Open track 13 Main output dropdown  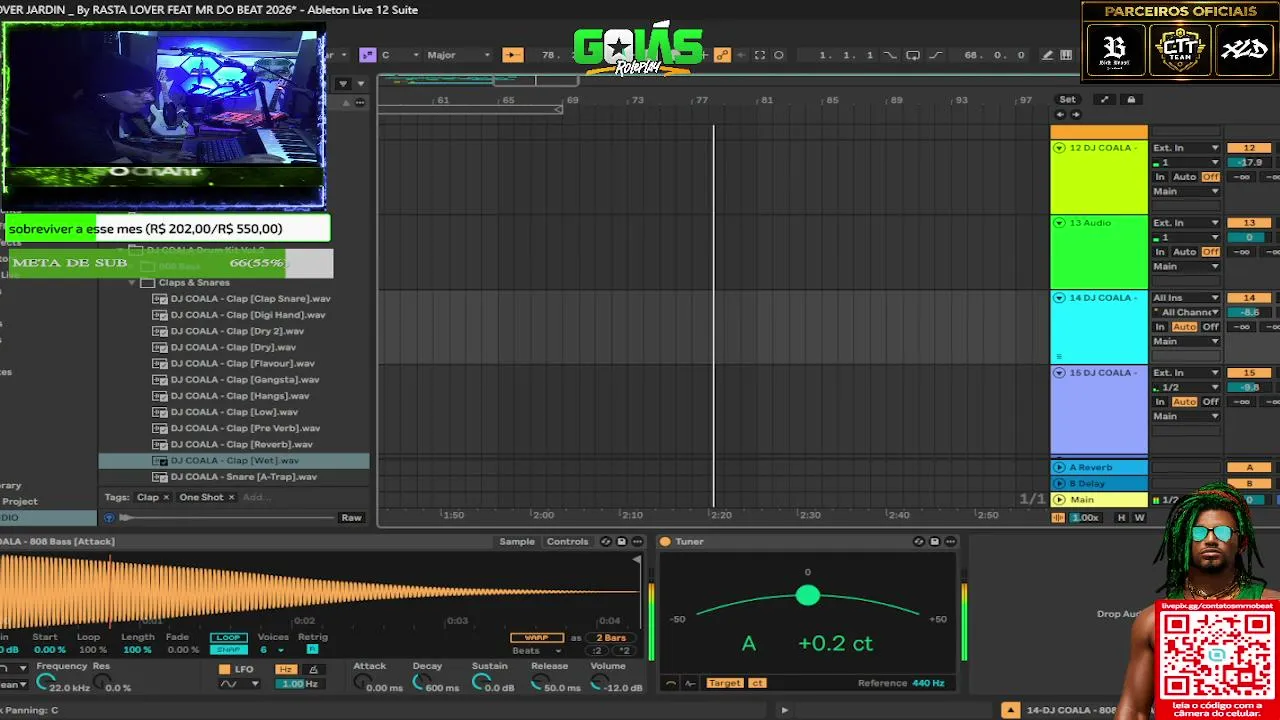pos(1186,267)
